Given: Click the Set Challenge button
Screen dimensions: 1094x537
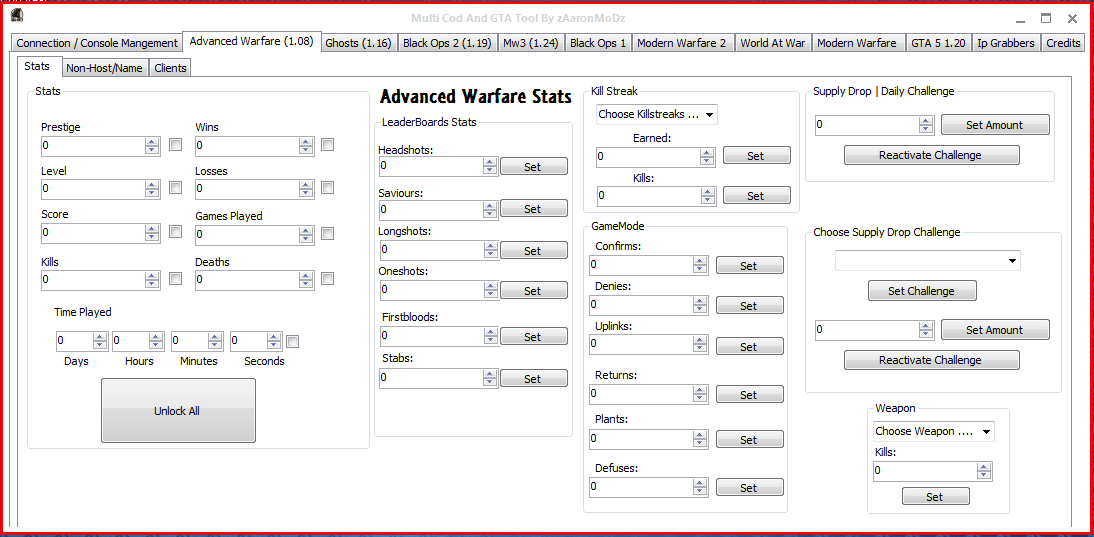Looking at the screenshot, I should [x=922, y=291].
